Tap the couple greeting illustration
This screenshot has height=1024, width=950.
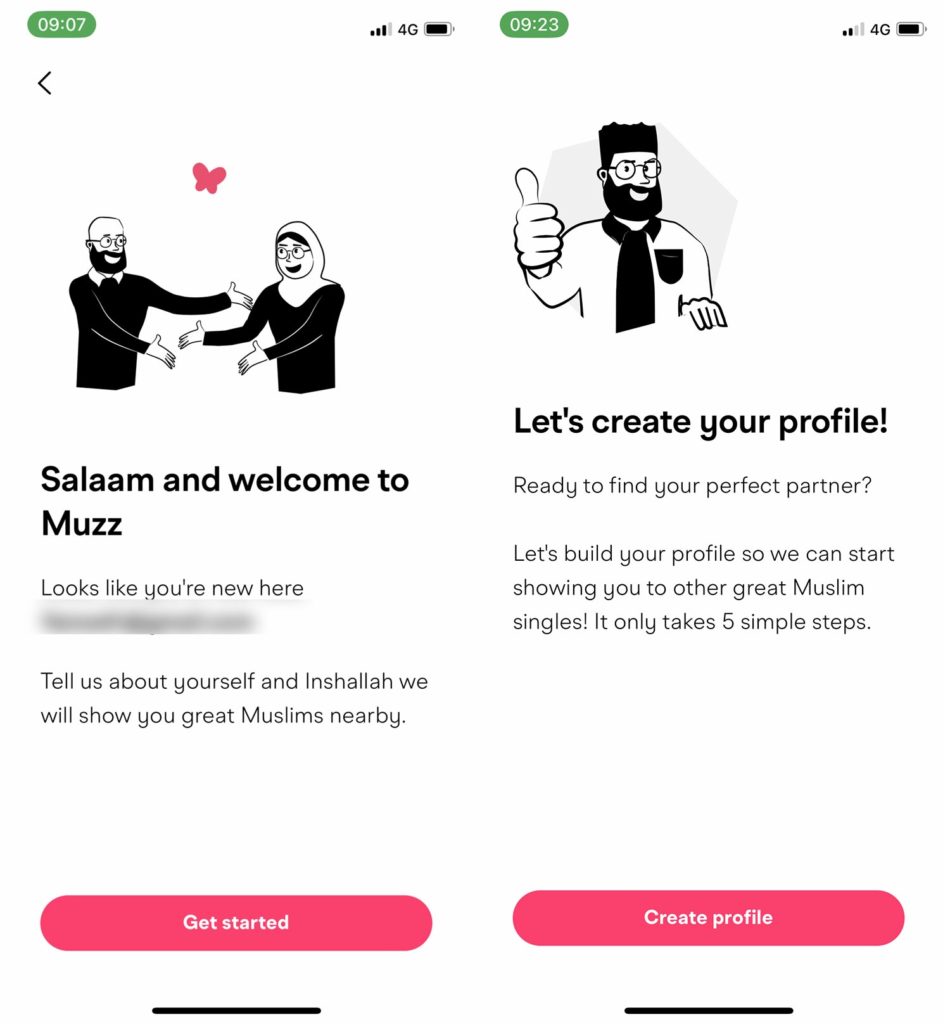coord(207,304)
